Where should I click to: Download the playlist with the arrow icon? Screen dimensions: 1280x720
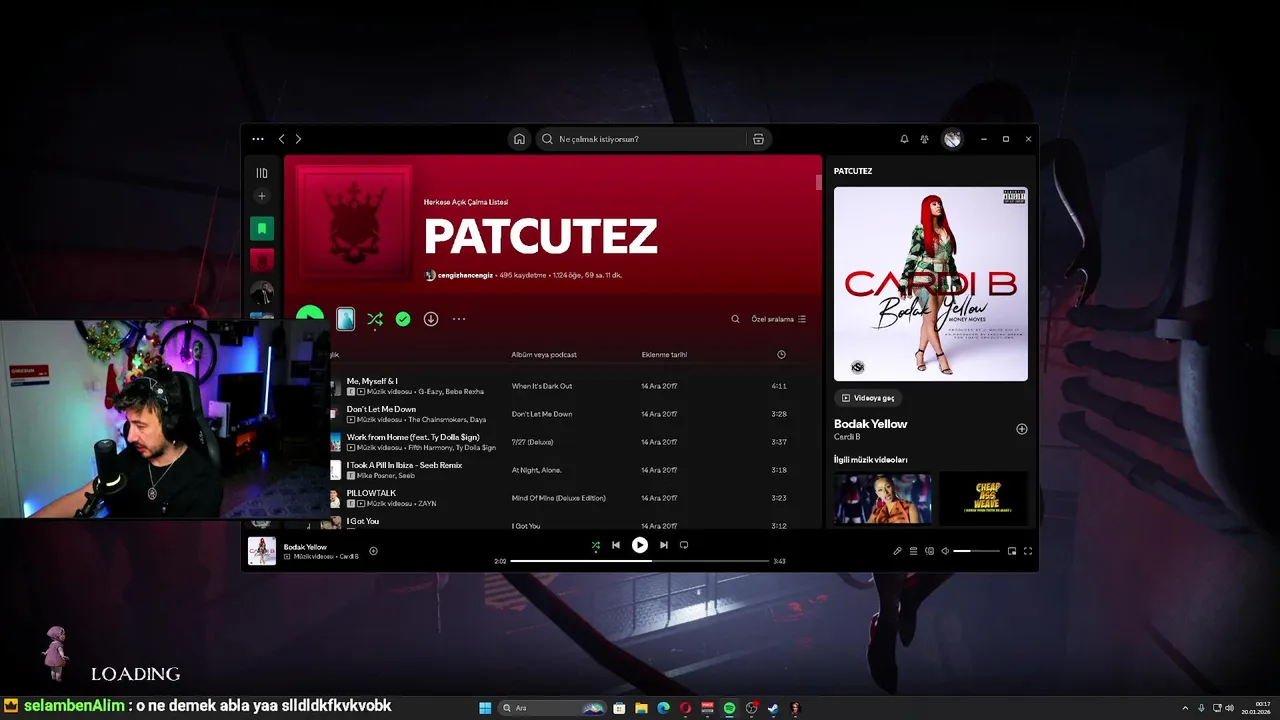click(431, 319)
